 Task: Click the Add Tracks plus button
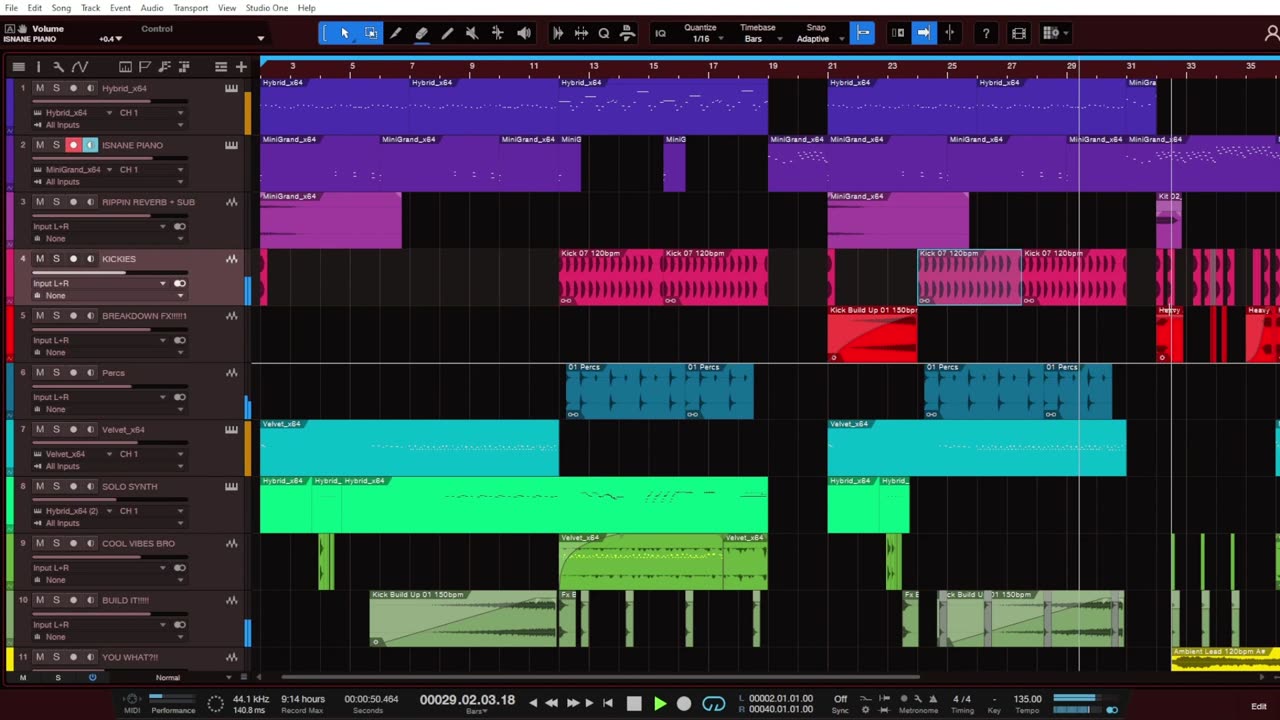pos(241,67)
